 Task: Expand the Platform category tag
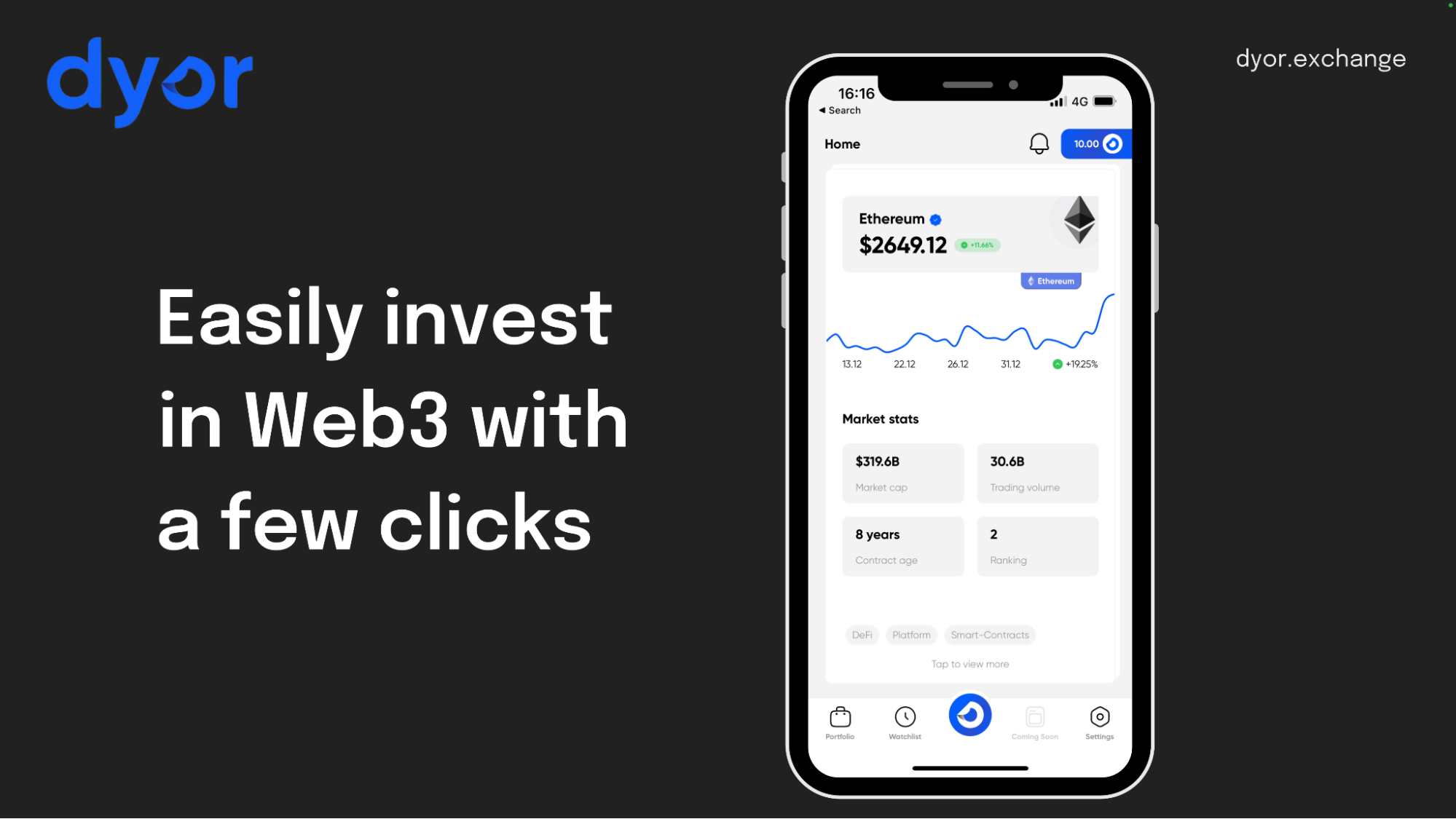click(x=911, y=634)
